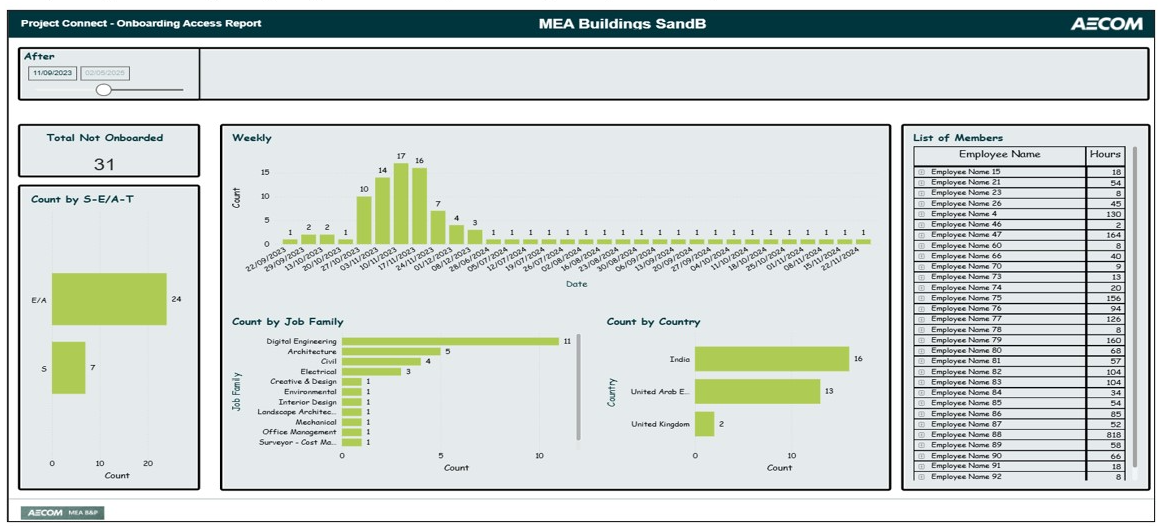Image resolution: width=1167 pixels, height=526 pixels.
Task: Click the AECOM logo in the header
Action: coord(1106,24)
